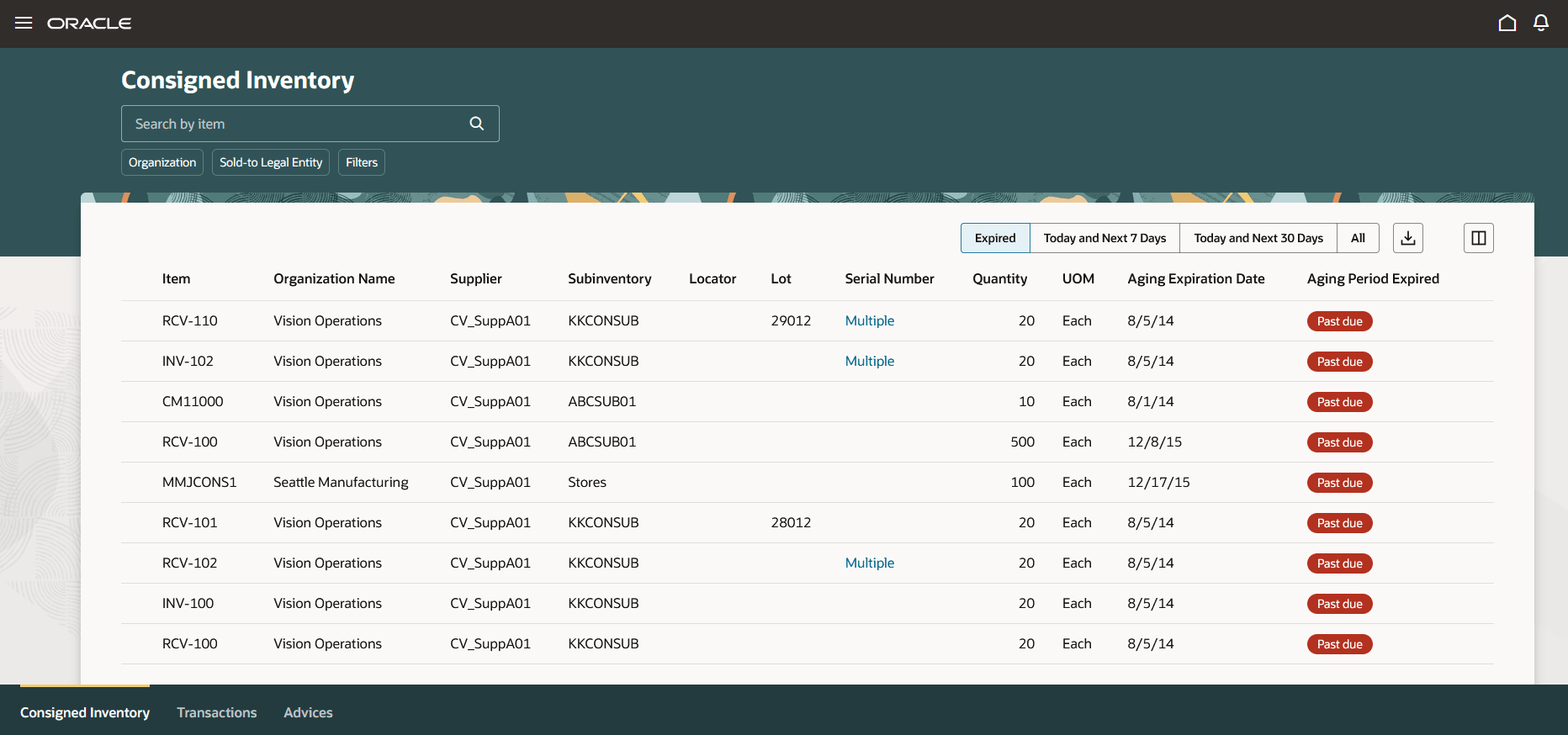The image size is (1568, 735).
Task: Select Today and Next 7 Days filter
Action: (1104, 238)
